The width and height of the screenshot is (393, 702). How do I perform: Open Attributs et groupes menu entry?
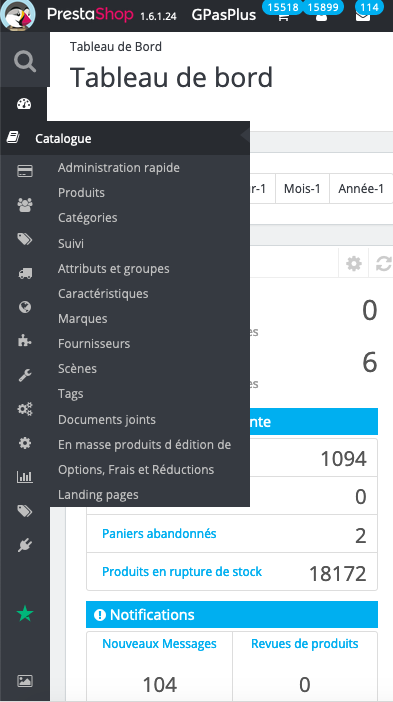[114, 269]
